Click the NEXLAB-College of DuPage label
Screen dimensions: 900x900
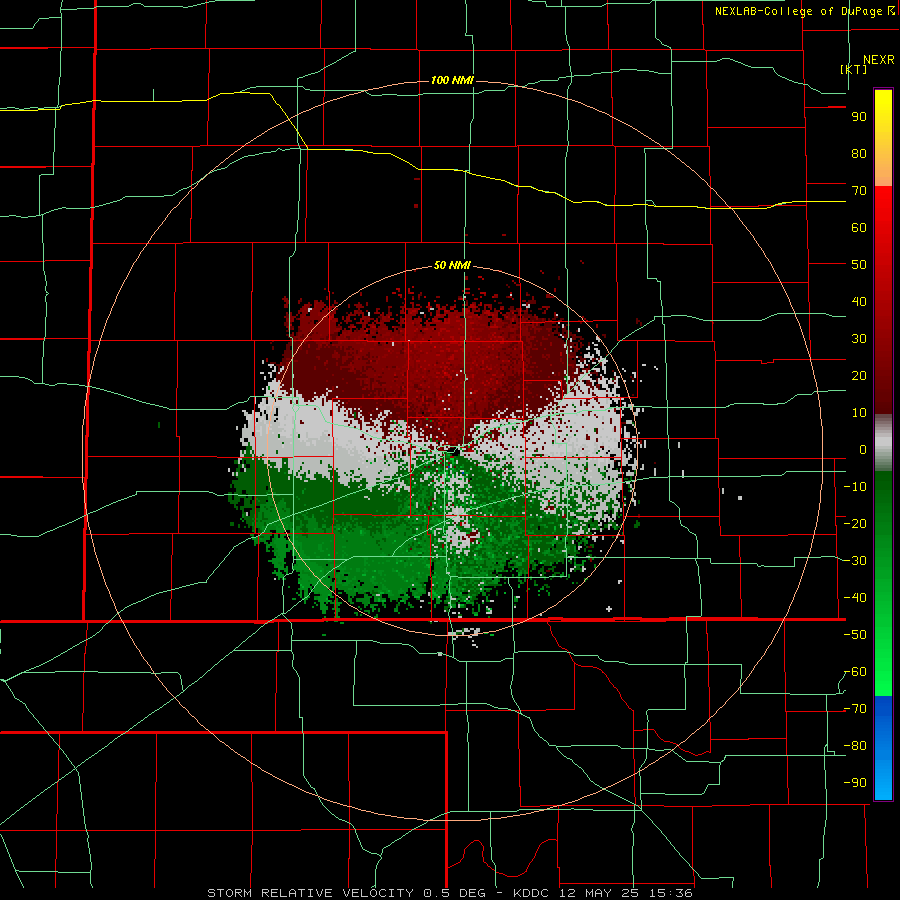804,11
